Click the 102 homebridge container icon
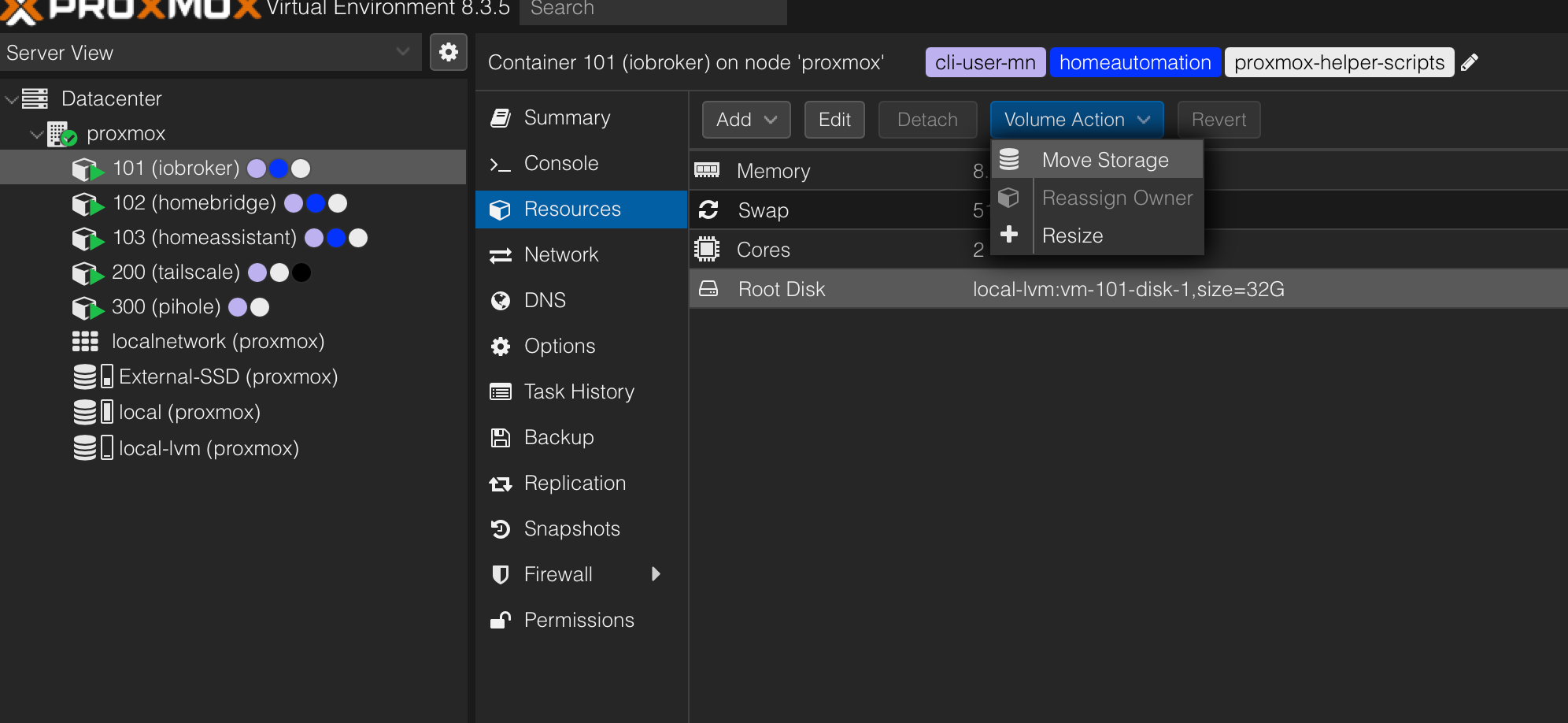Image resolution: width=1568 pixels, height=723 pixels. coord(87,203)
